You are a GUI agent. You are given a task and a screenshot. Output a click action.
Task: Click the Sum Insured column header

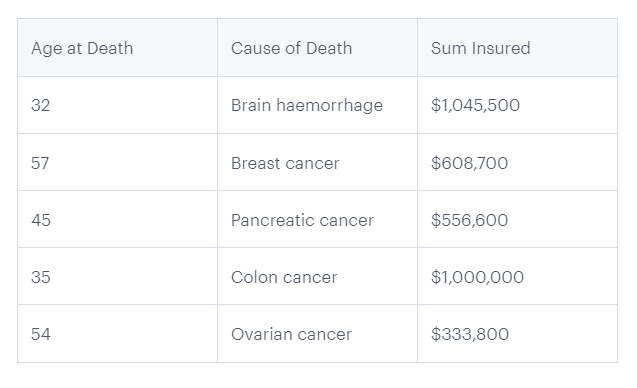tap(518, 48)
